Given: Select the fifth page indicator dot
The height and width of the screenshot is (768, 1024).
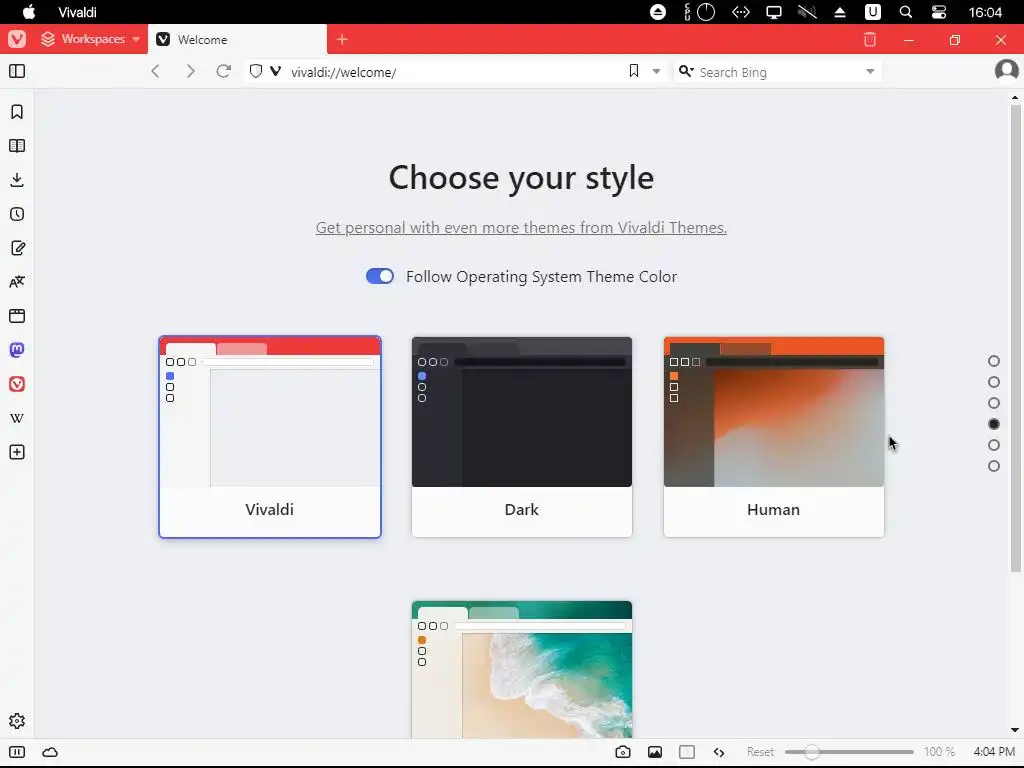Looking at the screenshot, I should pyautogui.click(x=994, y=445).
